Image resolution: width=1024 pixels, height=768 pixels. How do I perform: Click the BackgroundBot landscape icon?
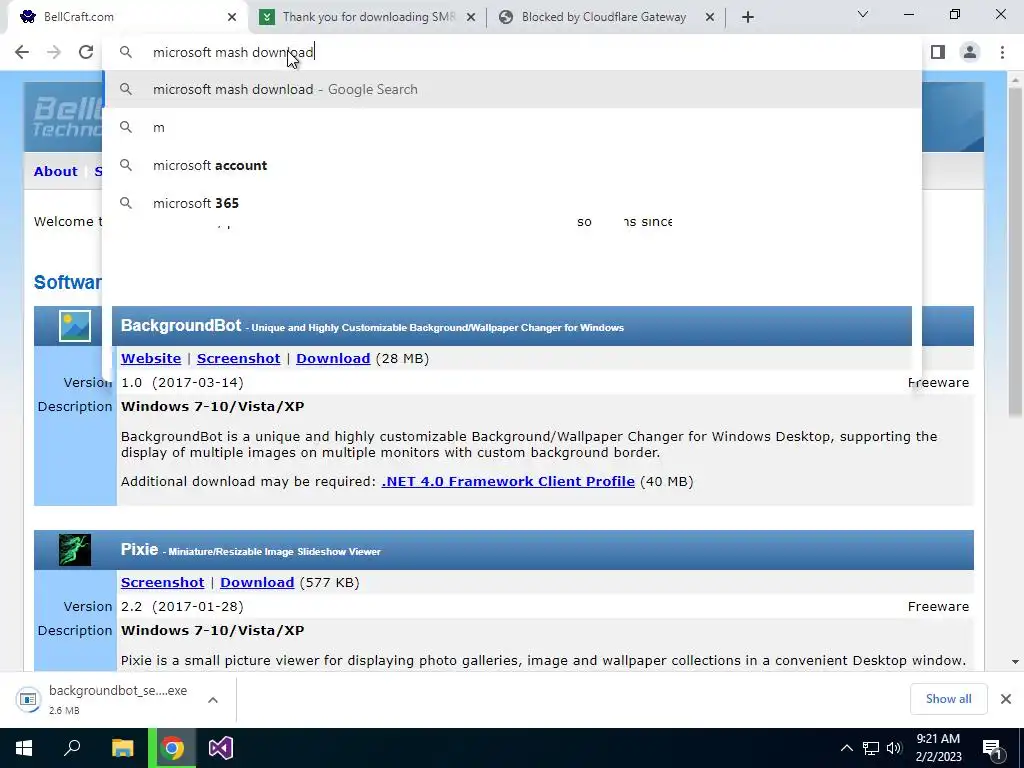(75, 326)
